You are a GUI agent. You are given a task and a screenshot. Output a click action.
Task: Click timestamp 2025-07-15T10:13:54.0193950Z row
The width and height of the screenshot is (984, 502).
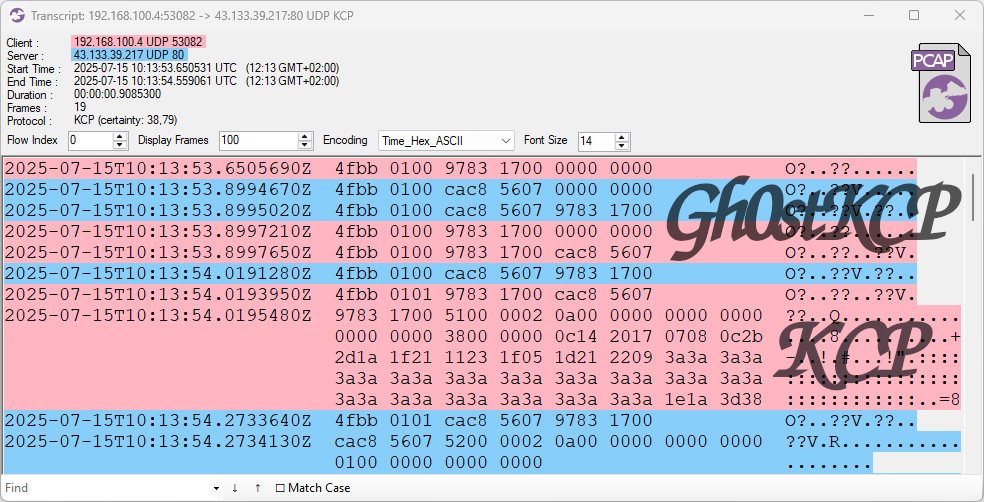coord(158,294)
